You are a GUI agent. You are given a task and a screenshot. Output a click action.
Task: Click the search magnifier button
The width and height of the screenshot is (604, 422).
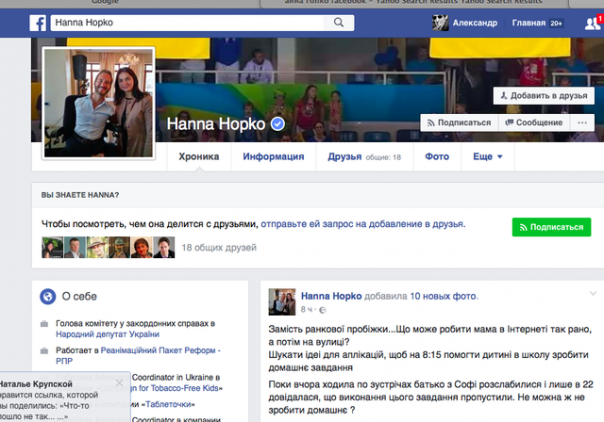(339, 23)
